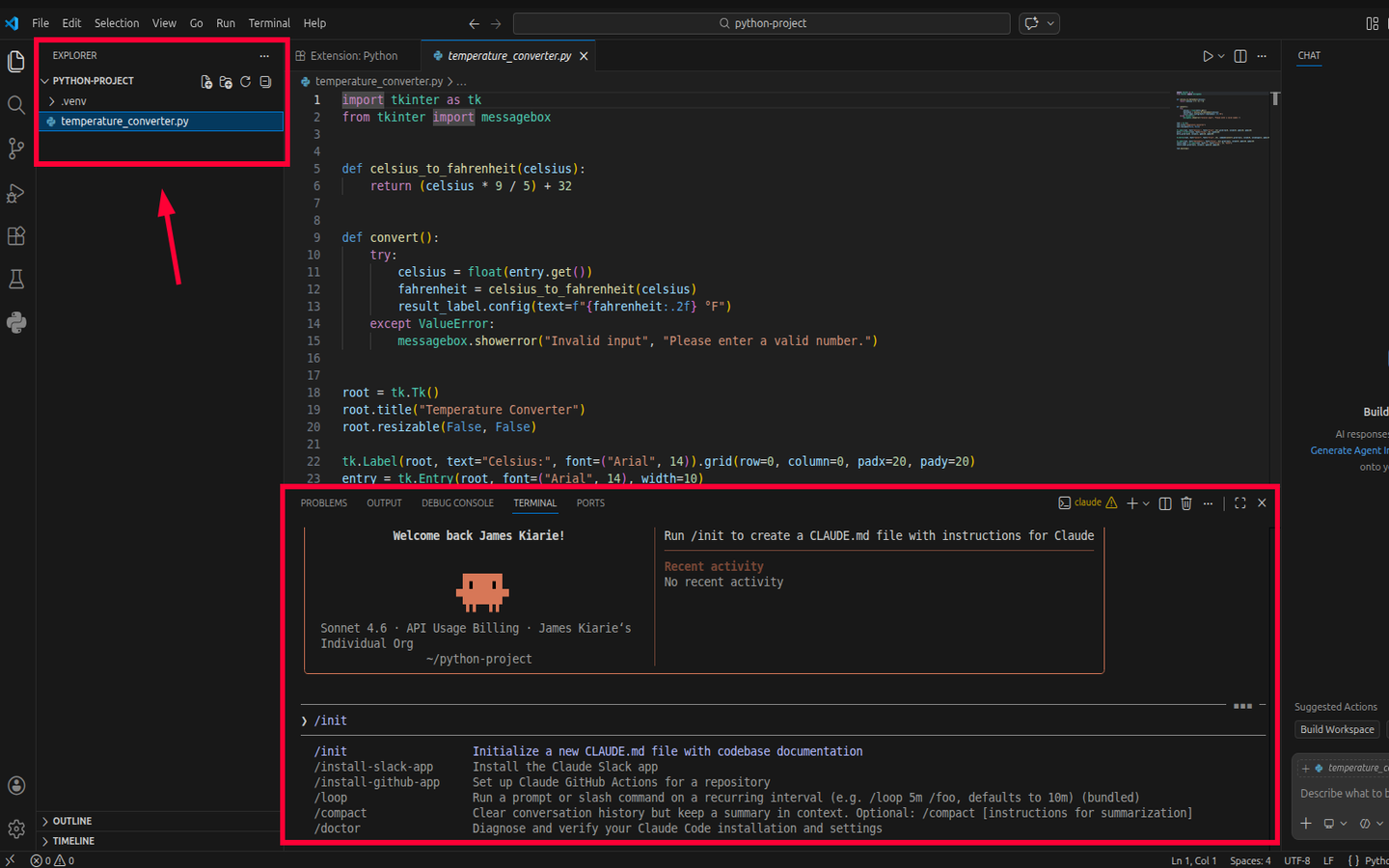The height and width of the screenshot is (868, 1389).
Task: Open the Testing beaker icon in sidebar
Action: click(15, 279)
